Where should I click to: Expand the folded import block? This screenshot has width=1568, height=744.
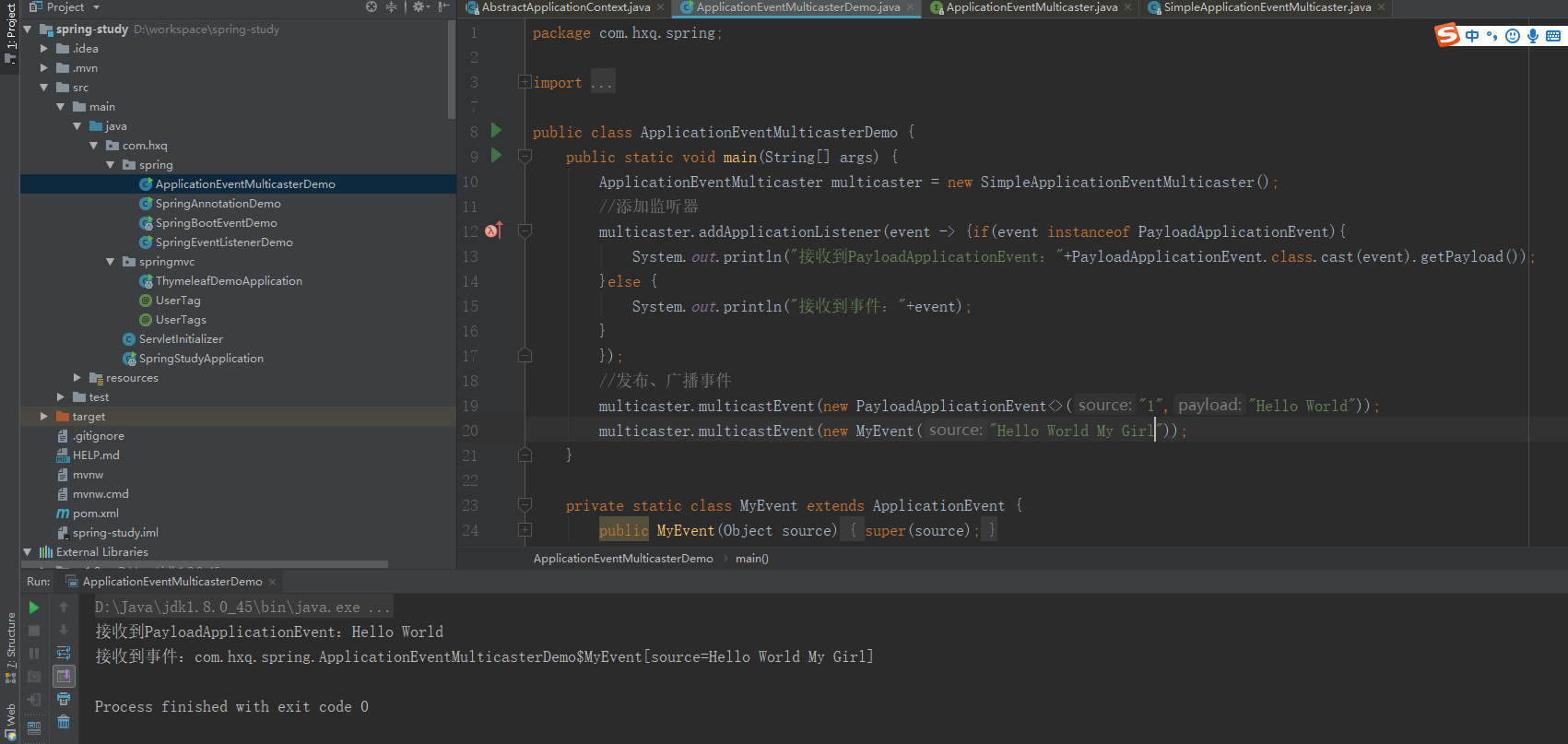tap(525, 82)
